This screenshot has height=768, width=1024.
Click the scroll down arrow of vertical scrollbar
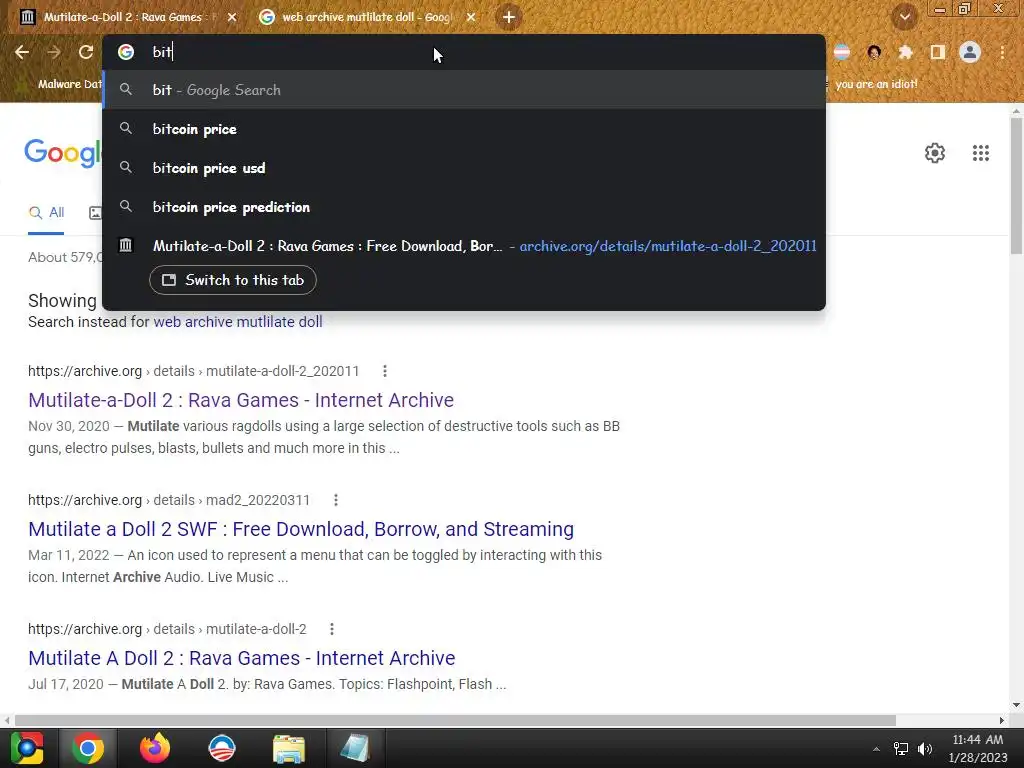coord(1017,705)
